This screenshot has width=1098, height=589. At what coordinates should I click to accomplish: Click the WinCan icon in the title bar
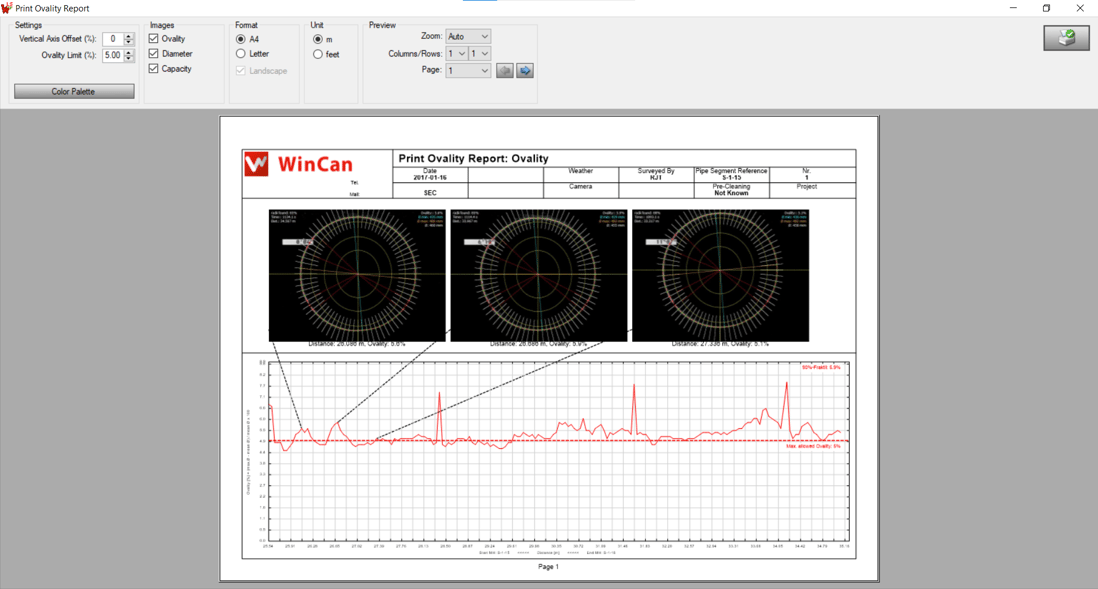pyautogui.click(x=8, y=8)
